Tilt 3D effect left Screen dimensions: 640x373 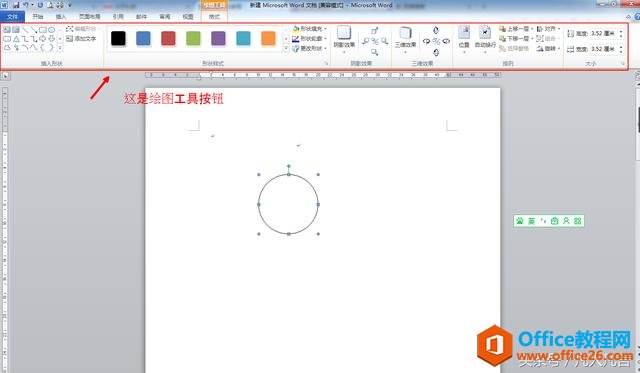click(x=427, y=41)
